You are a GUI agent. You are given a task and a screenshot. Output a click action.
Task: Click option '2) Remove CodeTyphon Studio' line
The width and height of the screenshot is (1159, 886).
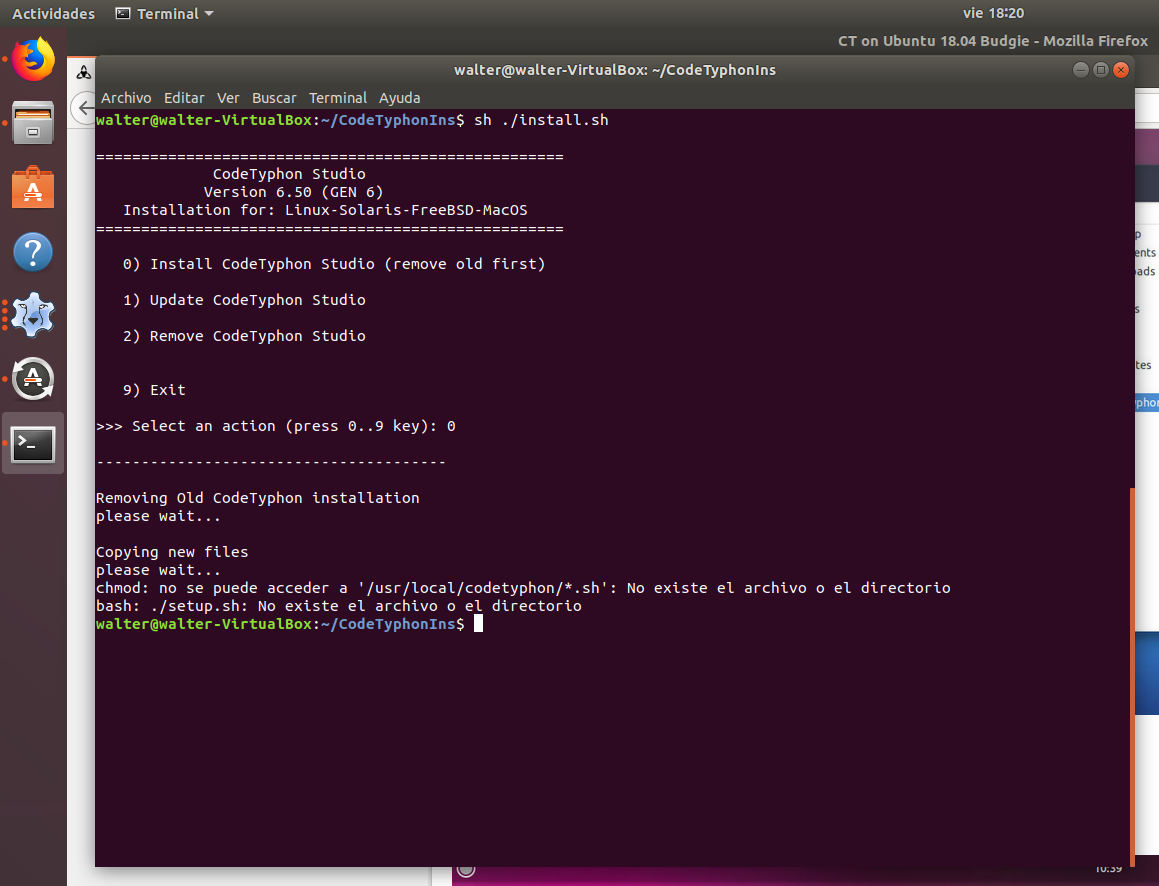(x=244, y=336)
